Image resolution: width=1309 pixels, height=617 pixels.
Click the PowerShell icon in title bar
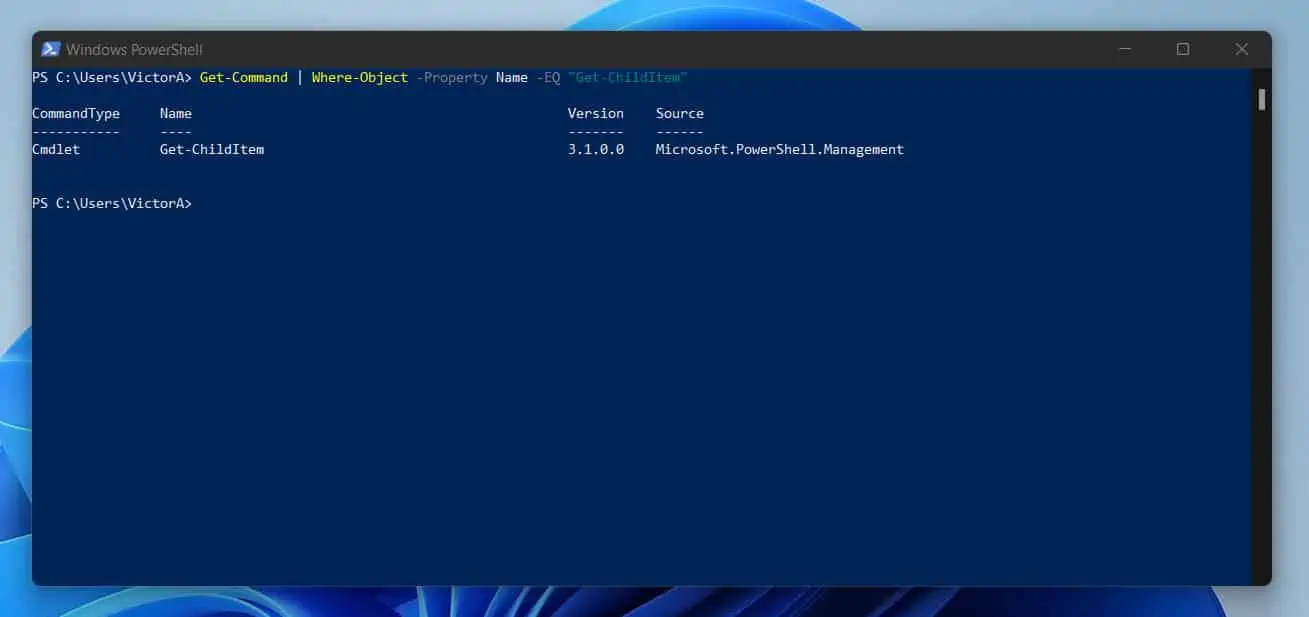pos(50,49)
